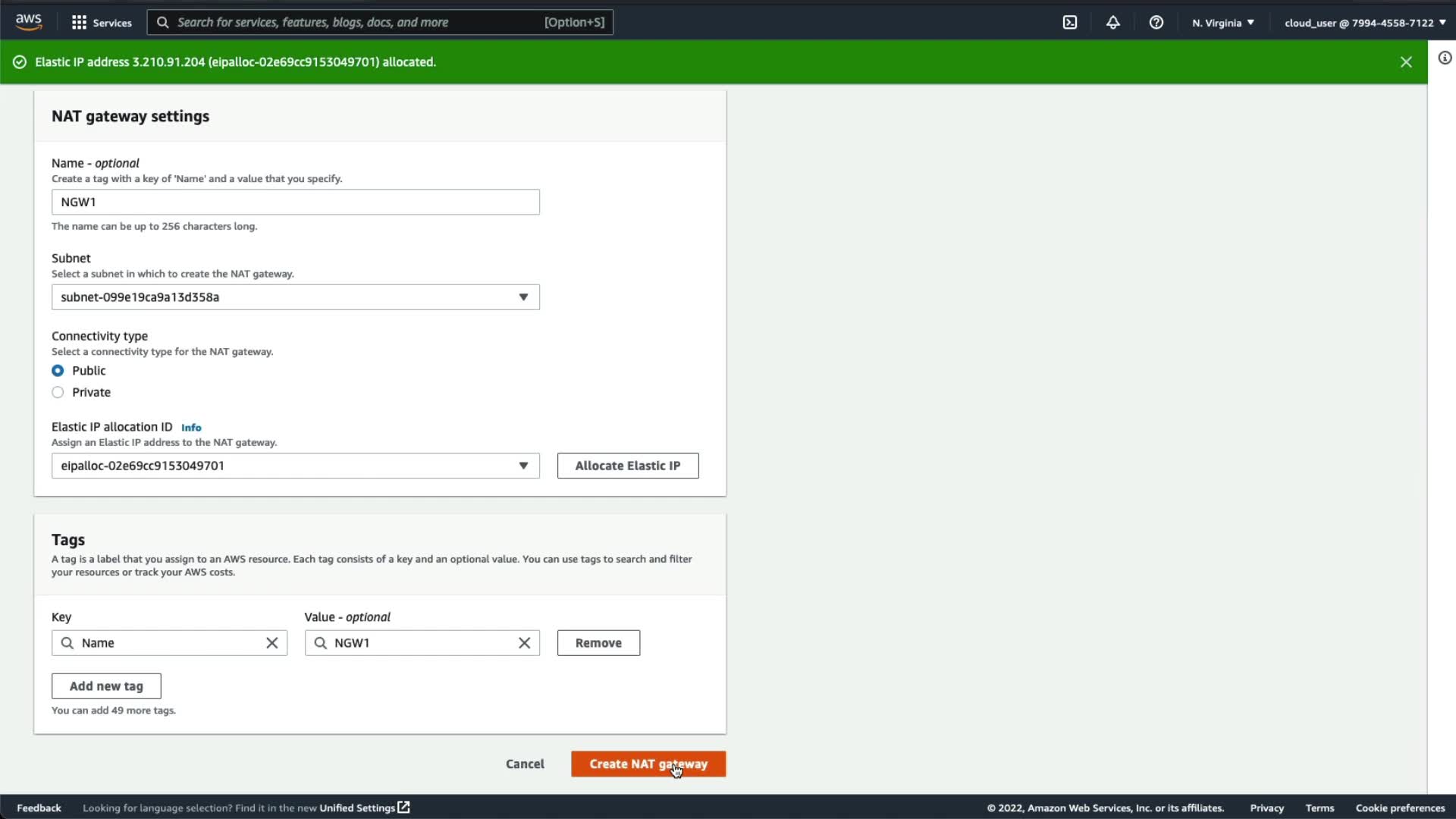This screenshot has width=1456, height=819.
Task: Click the Add new tag button
Action: [106, 686]
